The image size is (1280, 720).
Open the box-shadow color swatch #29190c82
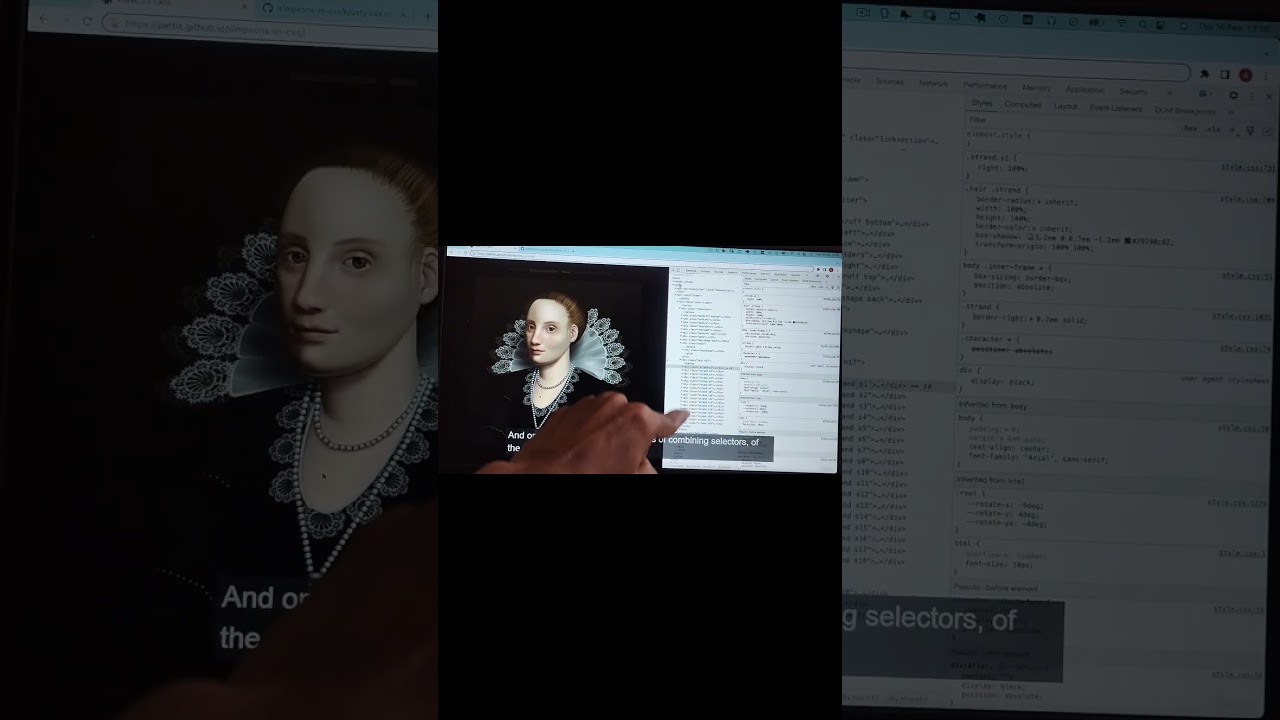[1128, 241]
